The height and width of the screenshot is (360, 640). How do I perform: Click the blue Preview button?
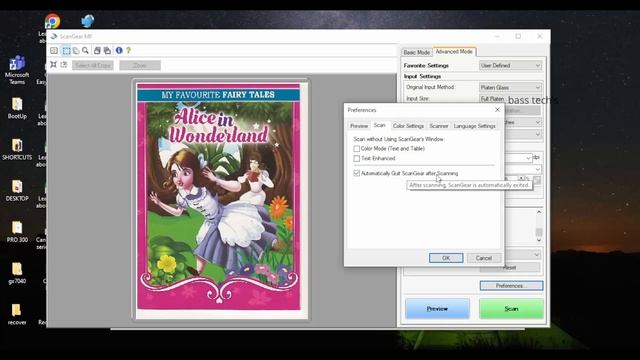pyautogui.click(x=437, y=309)
